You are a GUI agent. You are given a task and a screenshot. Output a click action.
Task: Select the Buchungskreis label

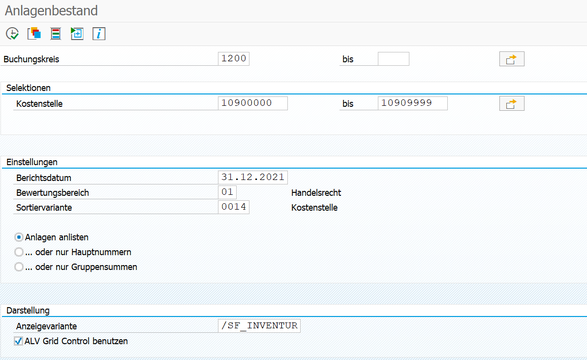click(x=31, y=59)
